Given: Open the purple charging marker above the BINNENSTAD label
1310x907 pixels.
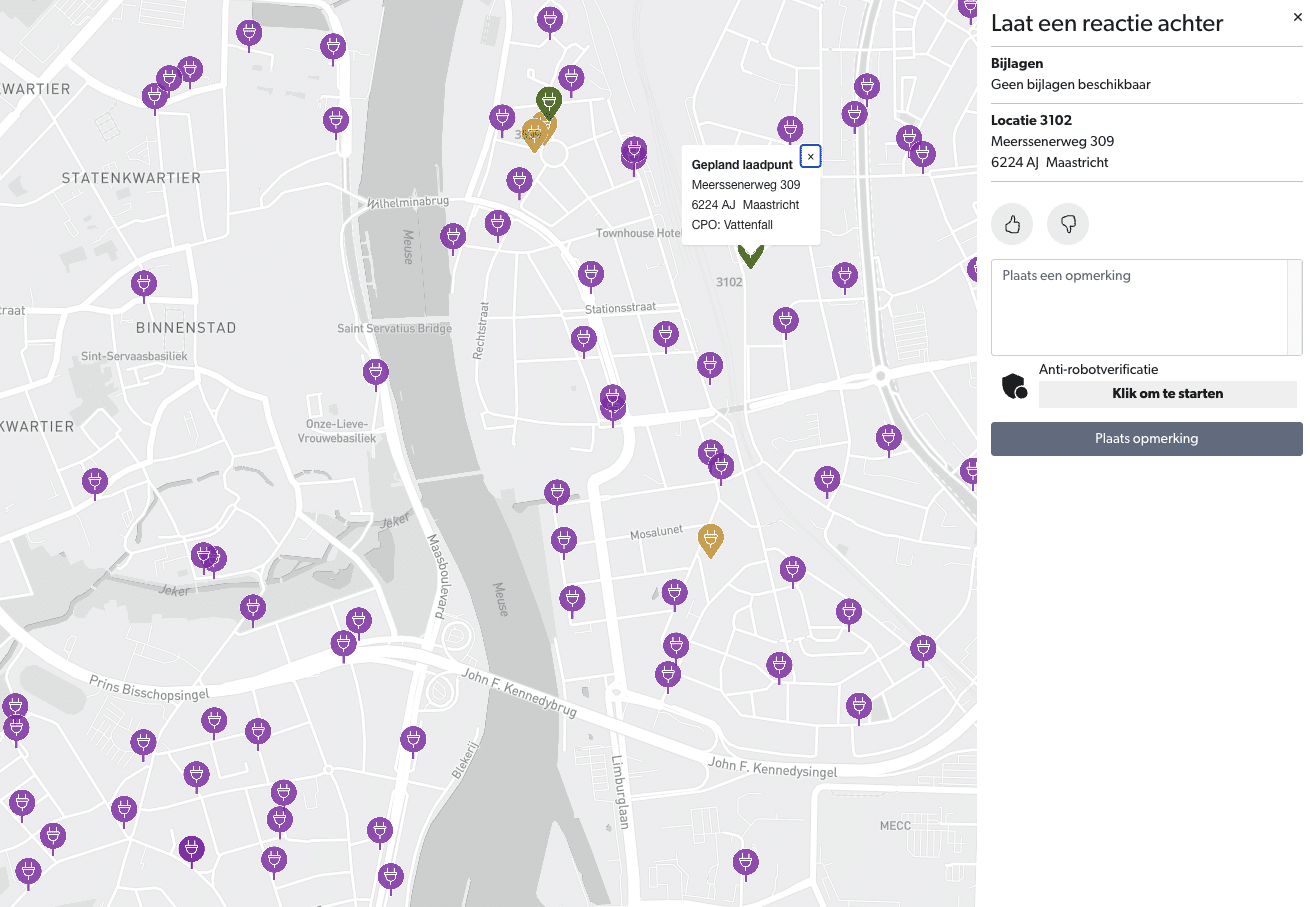Looking at the screenshot, I should point(144,284).
